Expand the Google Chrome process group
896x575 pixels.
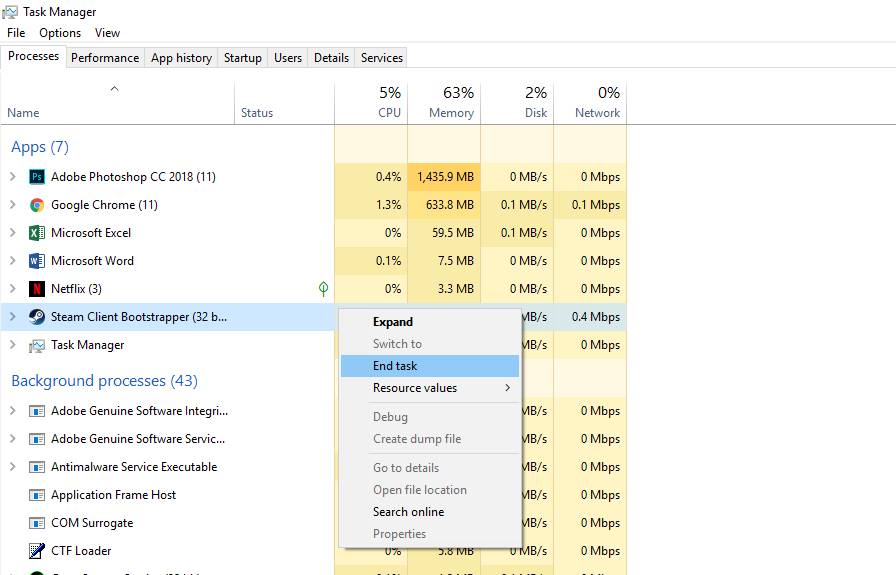tap(13, 205)
